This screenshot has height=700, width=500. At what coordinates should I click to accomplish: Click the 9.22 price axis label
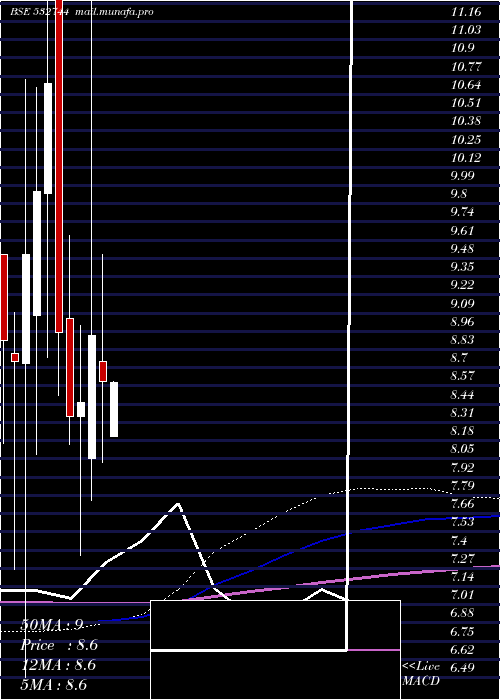tap(463, 285)
